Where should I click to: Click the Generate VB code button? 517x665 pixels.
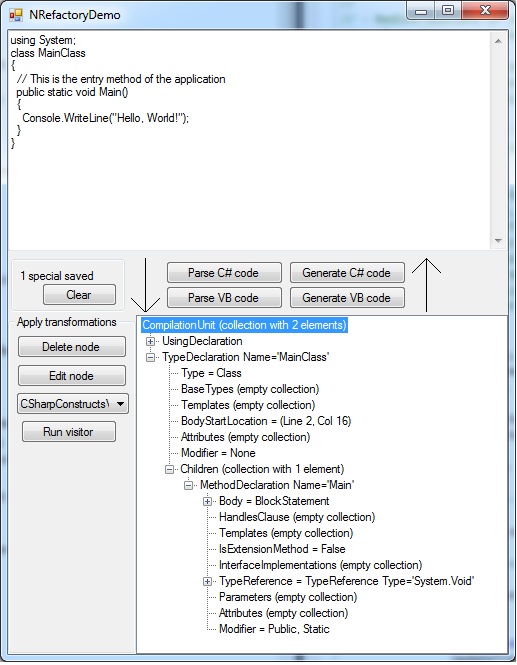point(347,298)
